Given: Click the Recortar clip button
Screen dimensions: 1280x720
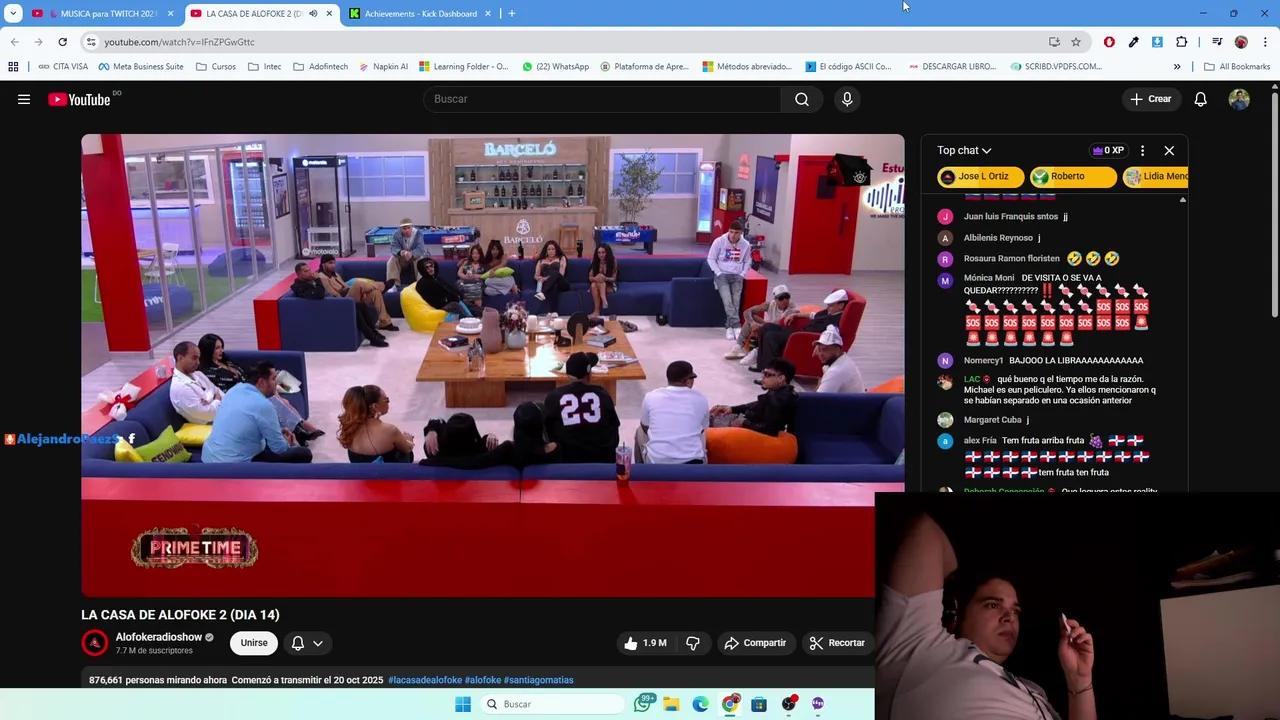Looking at the screenshot, I should pos(837,643).
